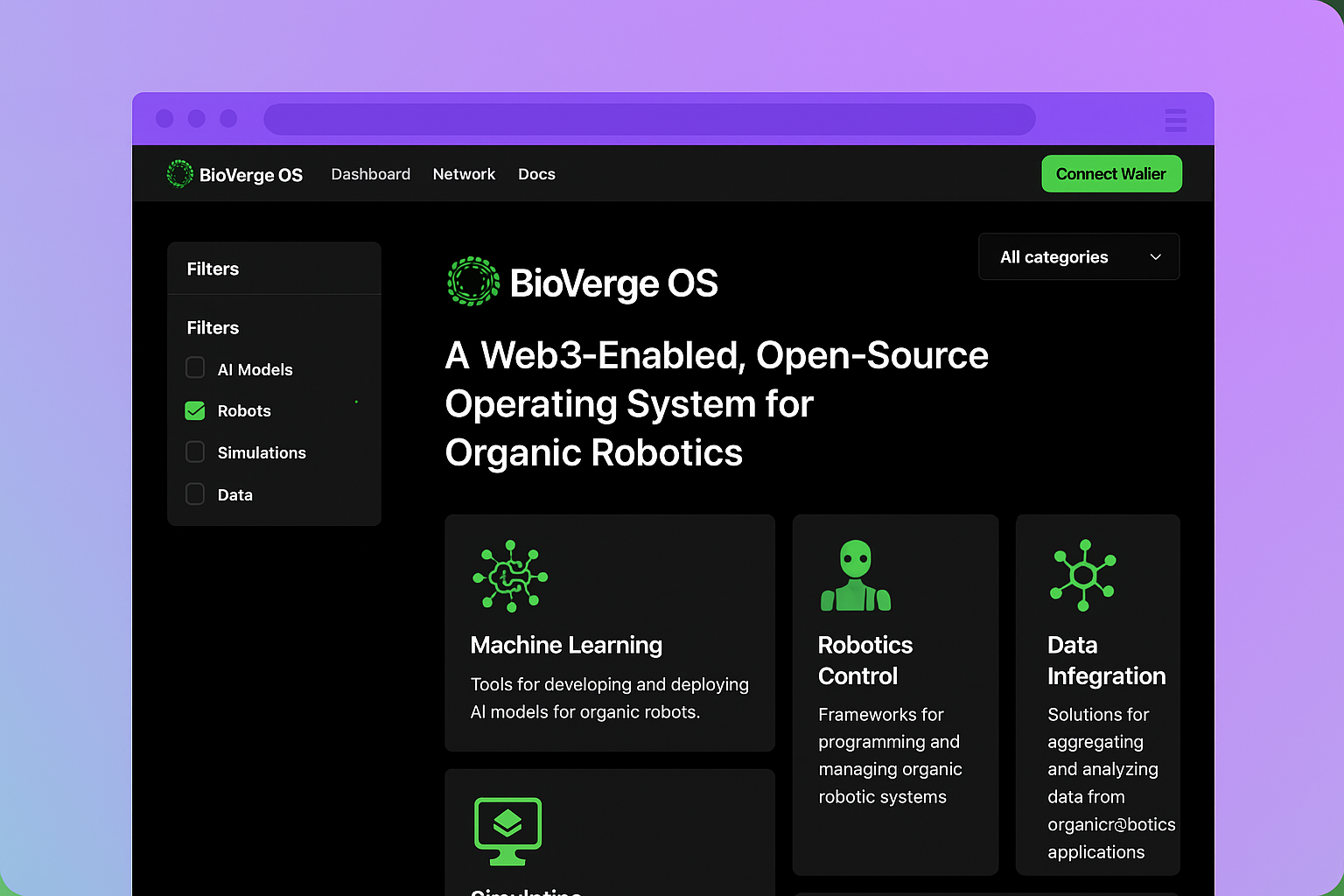Viewport: 1344px width, 896px height.
Task: Open the Data Infegration card title
Action: [x=1106, y=661]
